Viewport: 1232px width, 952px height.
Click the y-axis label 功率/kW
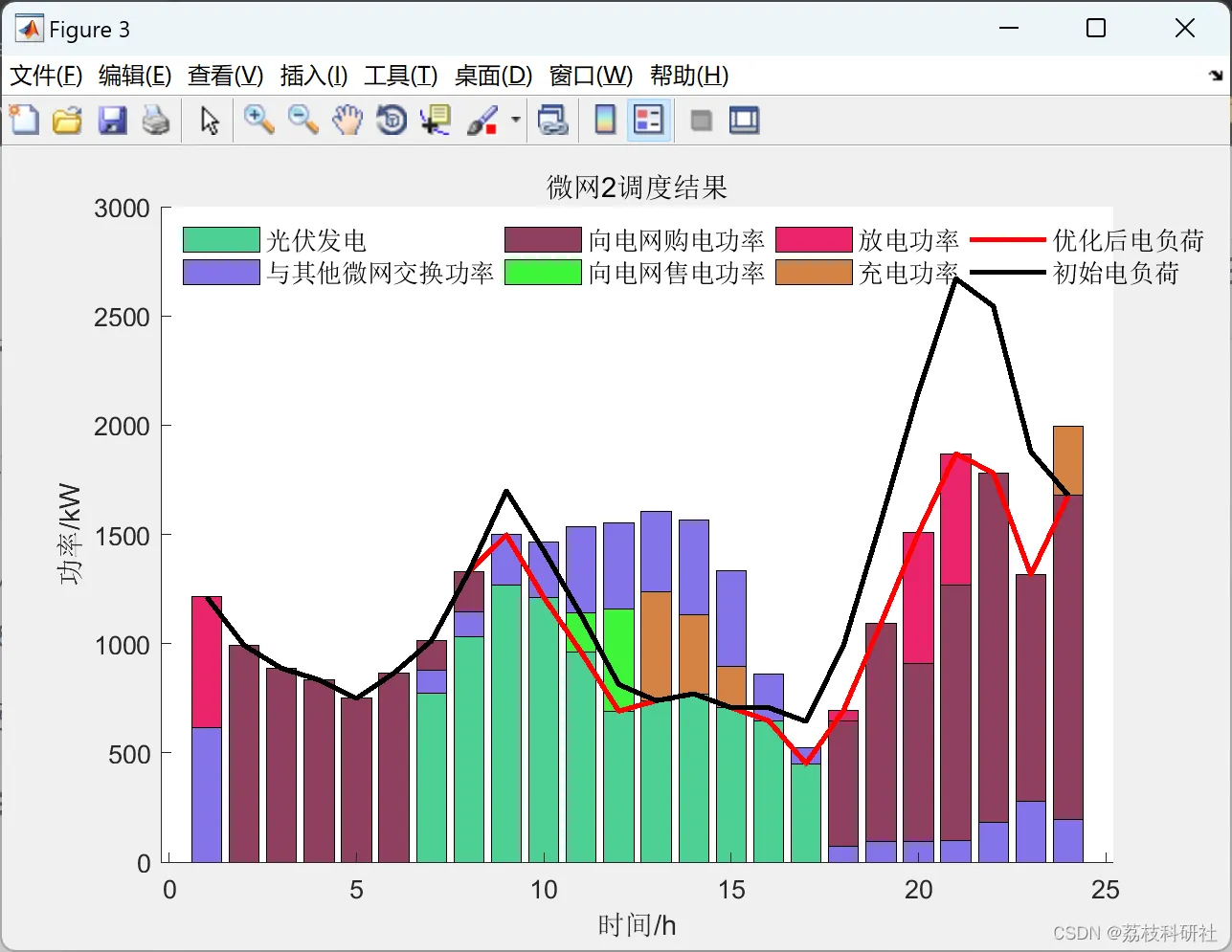tap(70, 534)
